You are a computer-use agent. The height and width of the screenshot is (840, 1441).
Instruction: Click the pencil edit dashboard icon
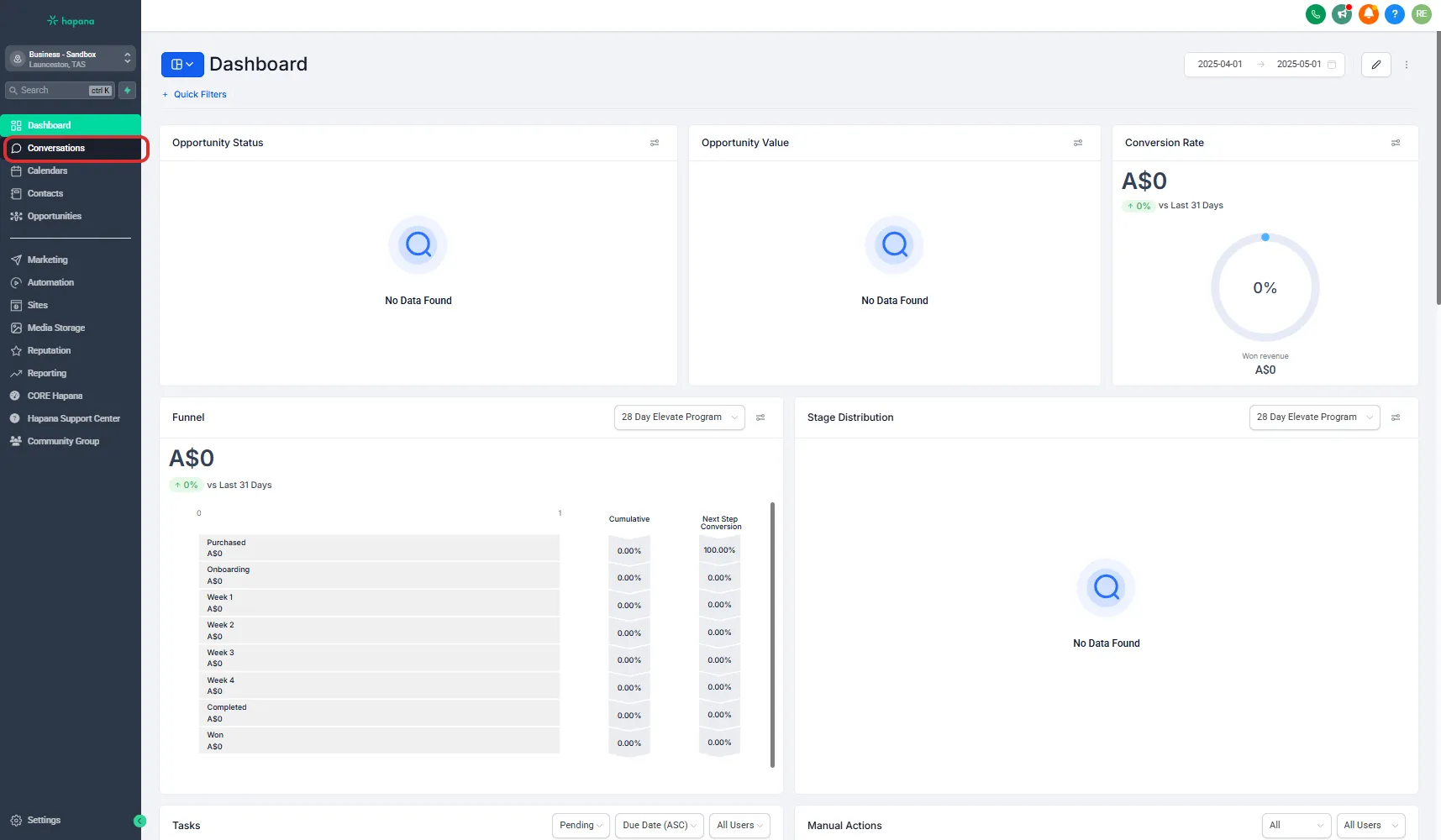tap(1375, 65)
